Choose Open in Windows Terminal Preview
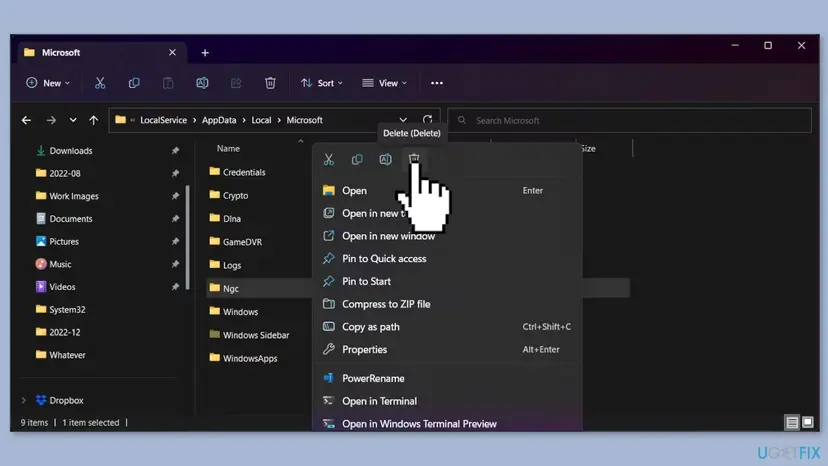This screenshot has height=466, width=828. pos(447,424)
